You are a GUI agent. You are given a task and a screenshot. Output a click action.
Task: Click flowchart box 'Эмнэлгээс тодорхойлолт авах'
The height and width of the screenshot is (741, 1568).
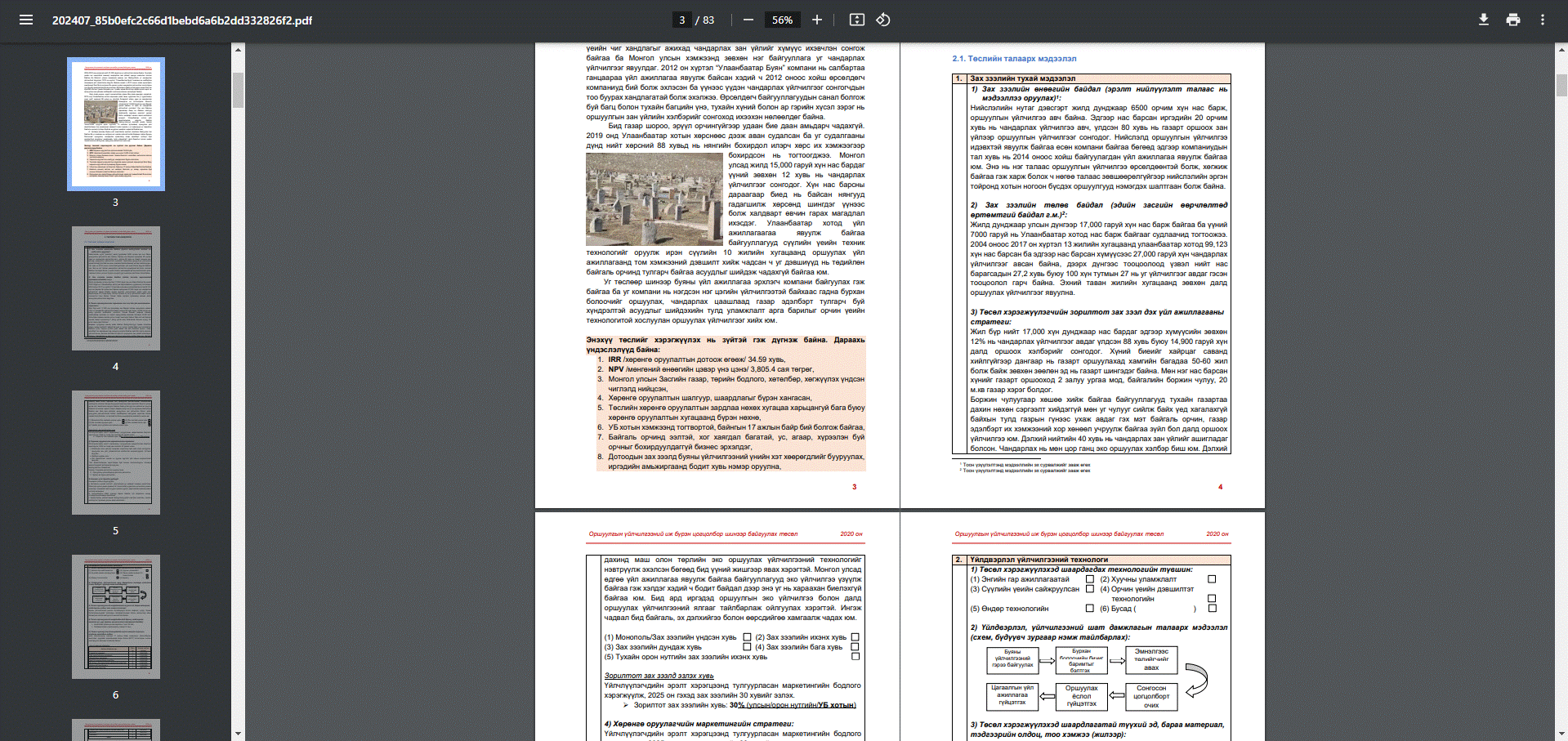[x=1151, y=659]
